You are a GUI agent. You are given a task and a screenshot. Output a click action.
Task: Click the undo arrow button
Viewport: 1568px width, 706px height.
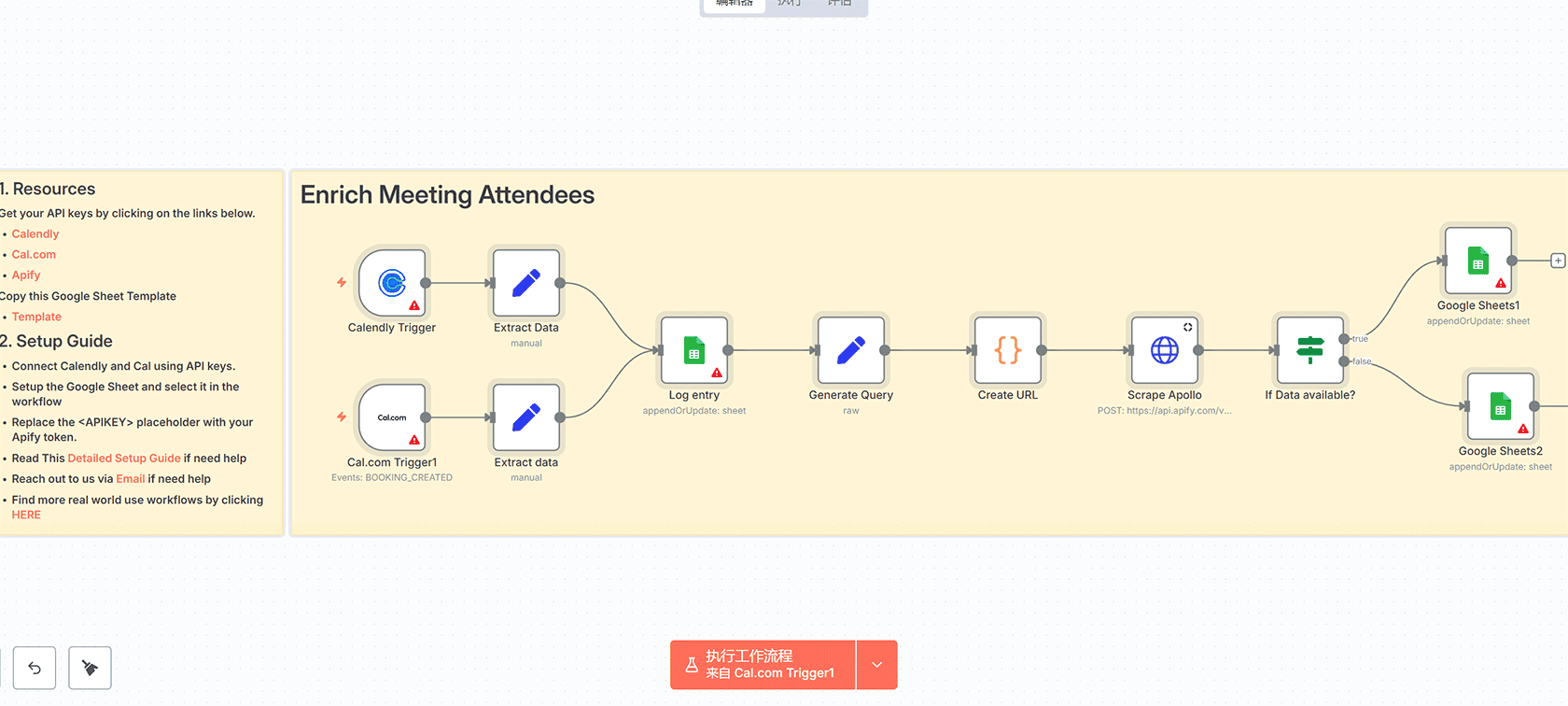point(35,668)
